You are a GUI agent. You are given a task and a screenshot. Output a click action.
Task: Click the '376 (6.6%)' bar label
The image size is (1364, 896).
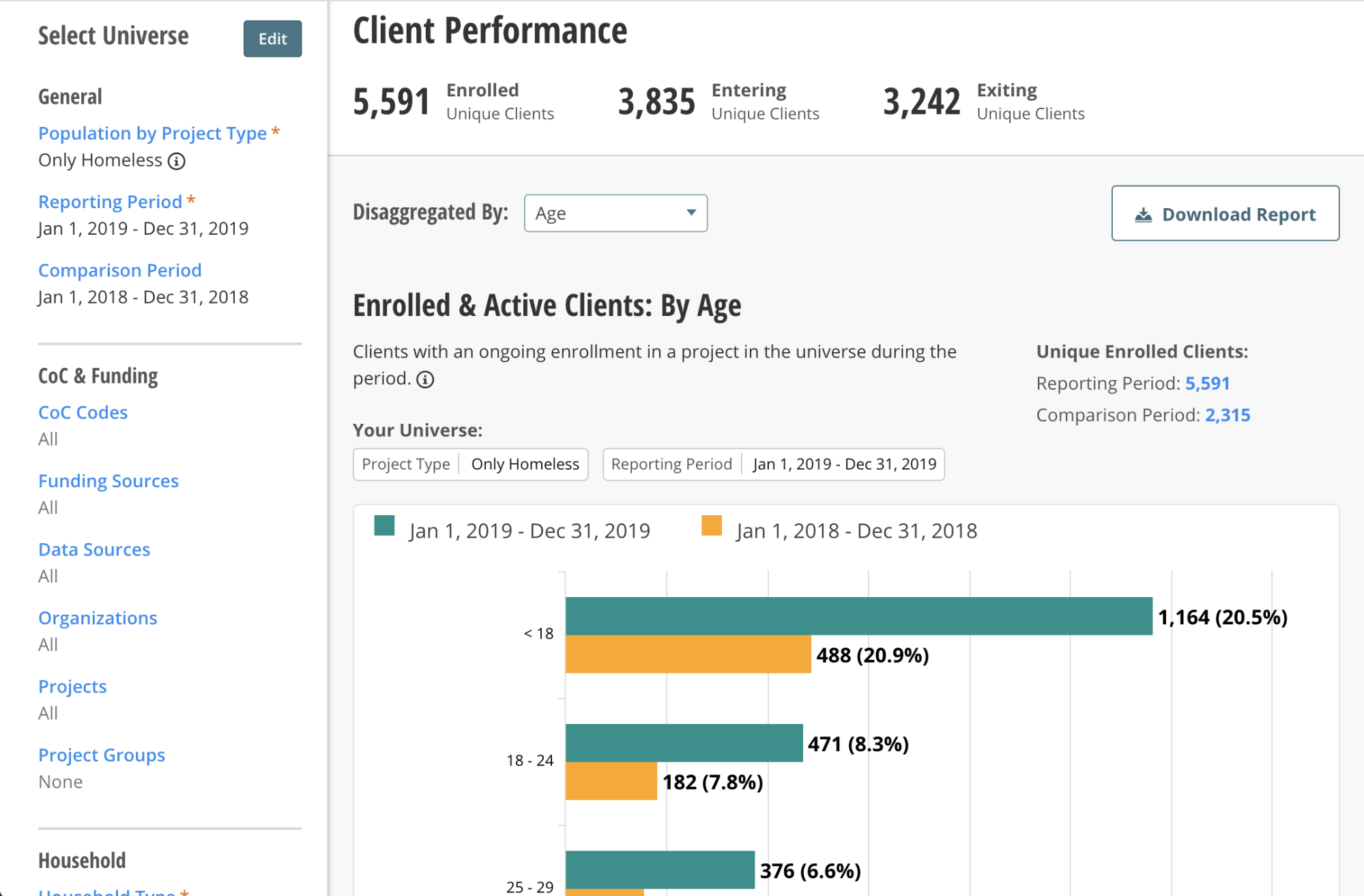tap(811, 871)
